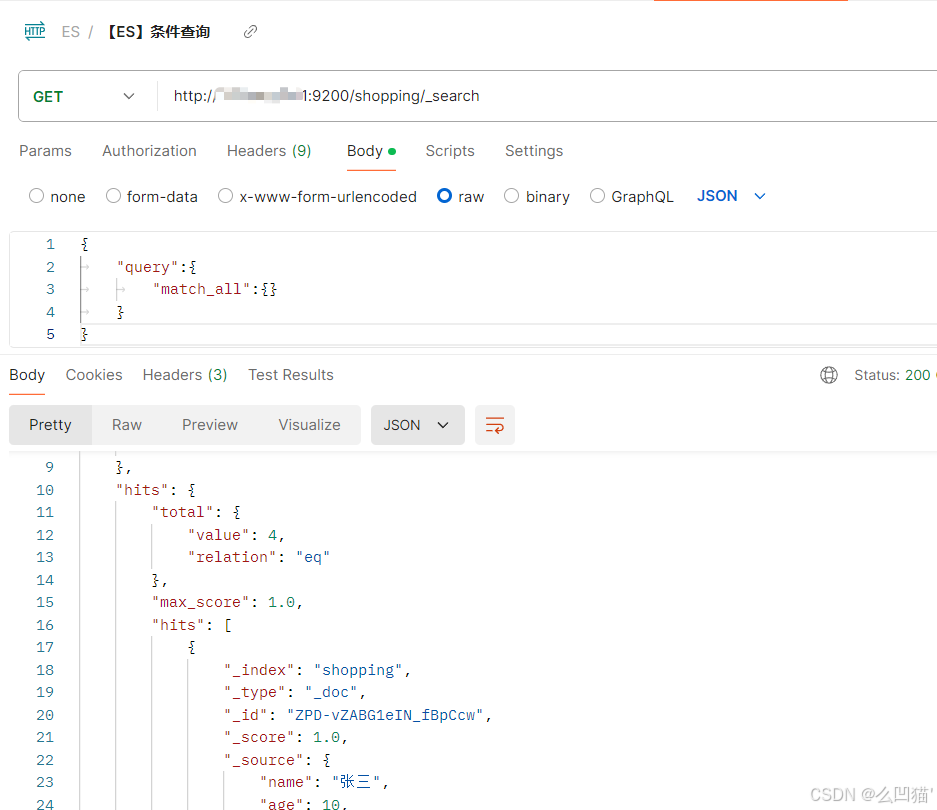Open the response JSON format dropdown
Image resolution: width=937 pixels, height=810 pixels.
[x=417, y=425]
